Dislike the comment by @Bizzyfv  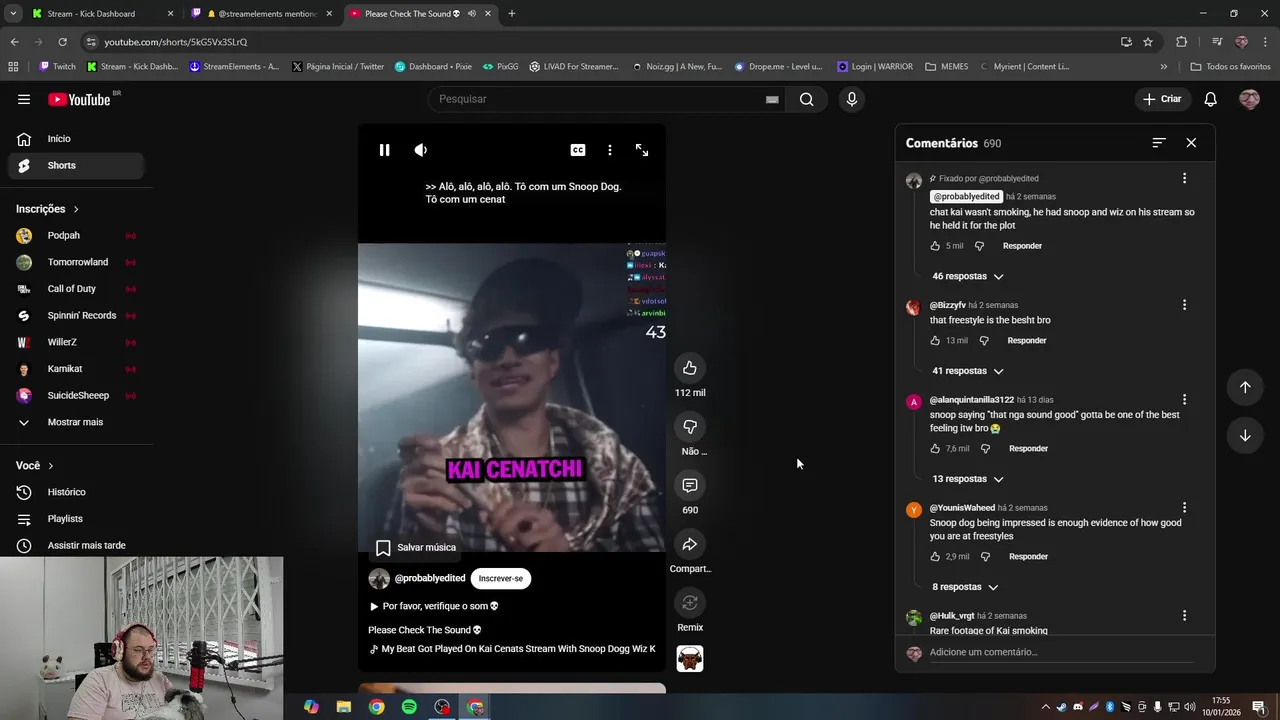984,341
